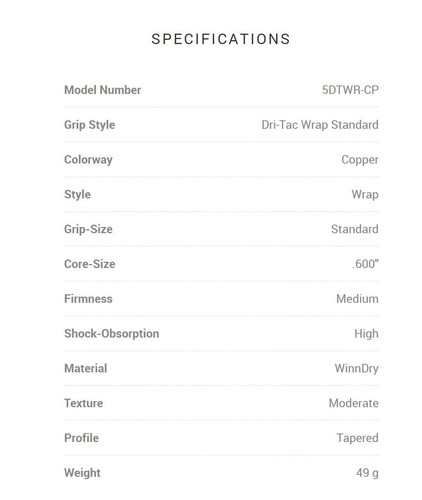Click the Dri-Tac Wrap Standard value
Screen dimensions: 422x500
[320, 125]
